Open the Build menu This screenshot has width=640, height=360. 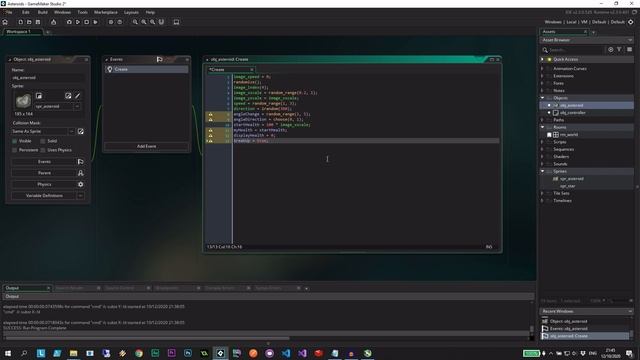point(42,12)
